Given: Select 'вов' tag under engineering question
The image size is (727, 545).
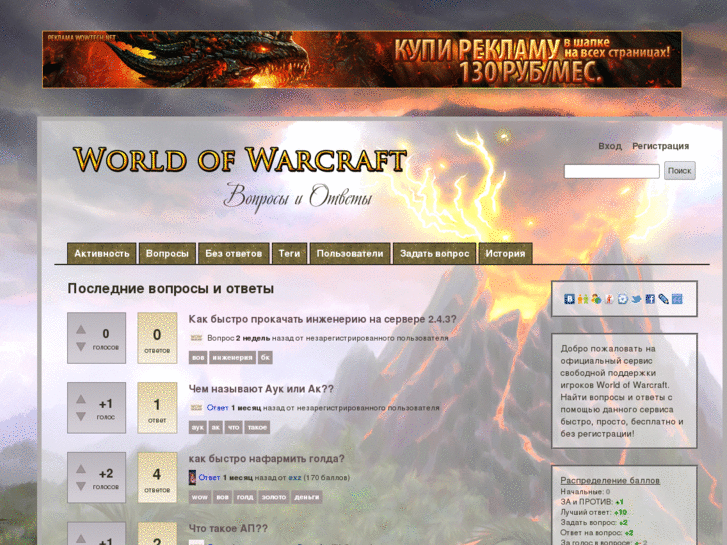Looking at the screenshot, I should tap(198, 358).
